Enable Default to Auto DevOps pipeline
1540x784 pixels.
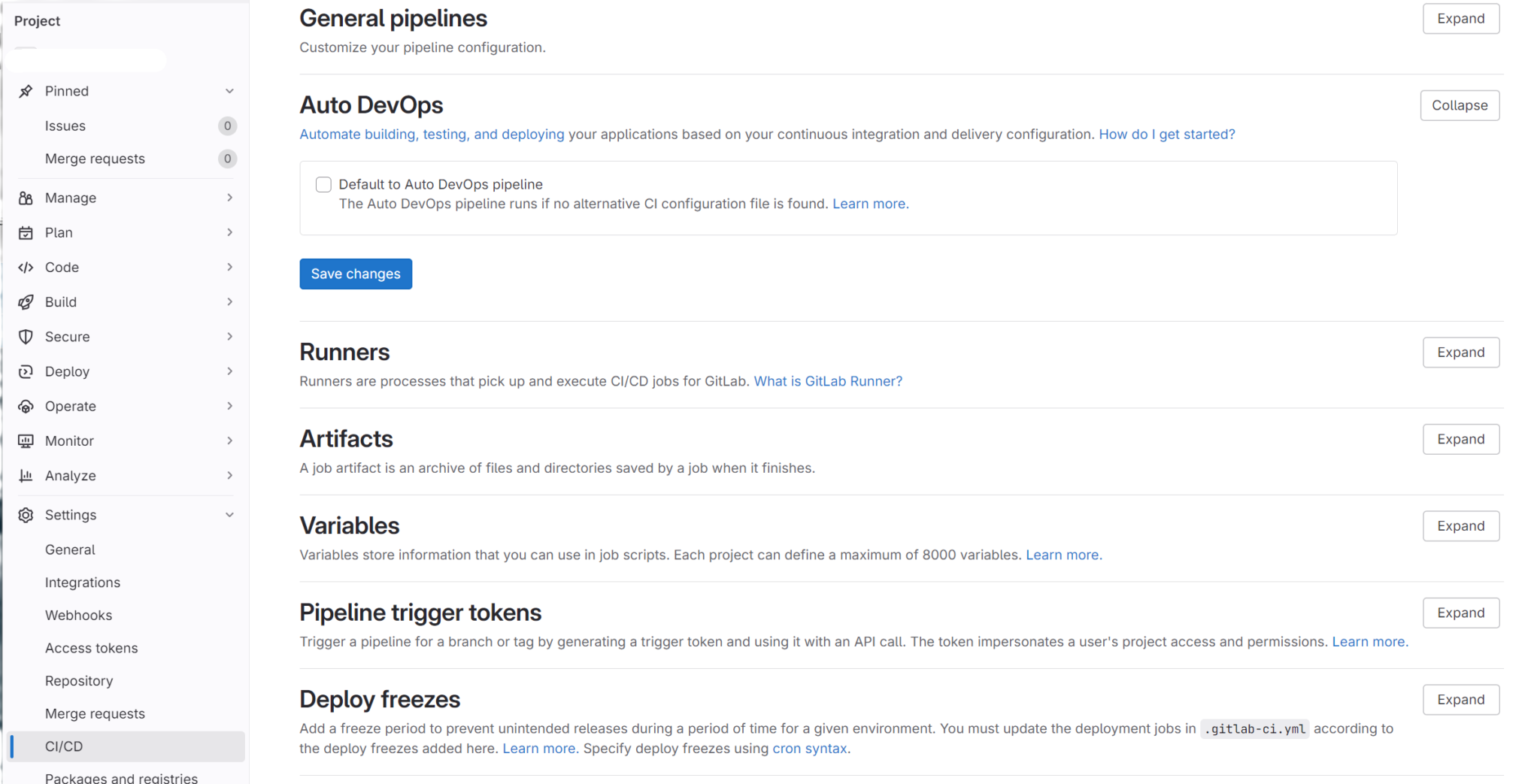tap(323, 184)
